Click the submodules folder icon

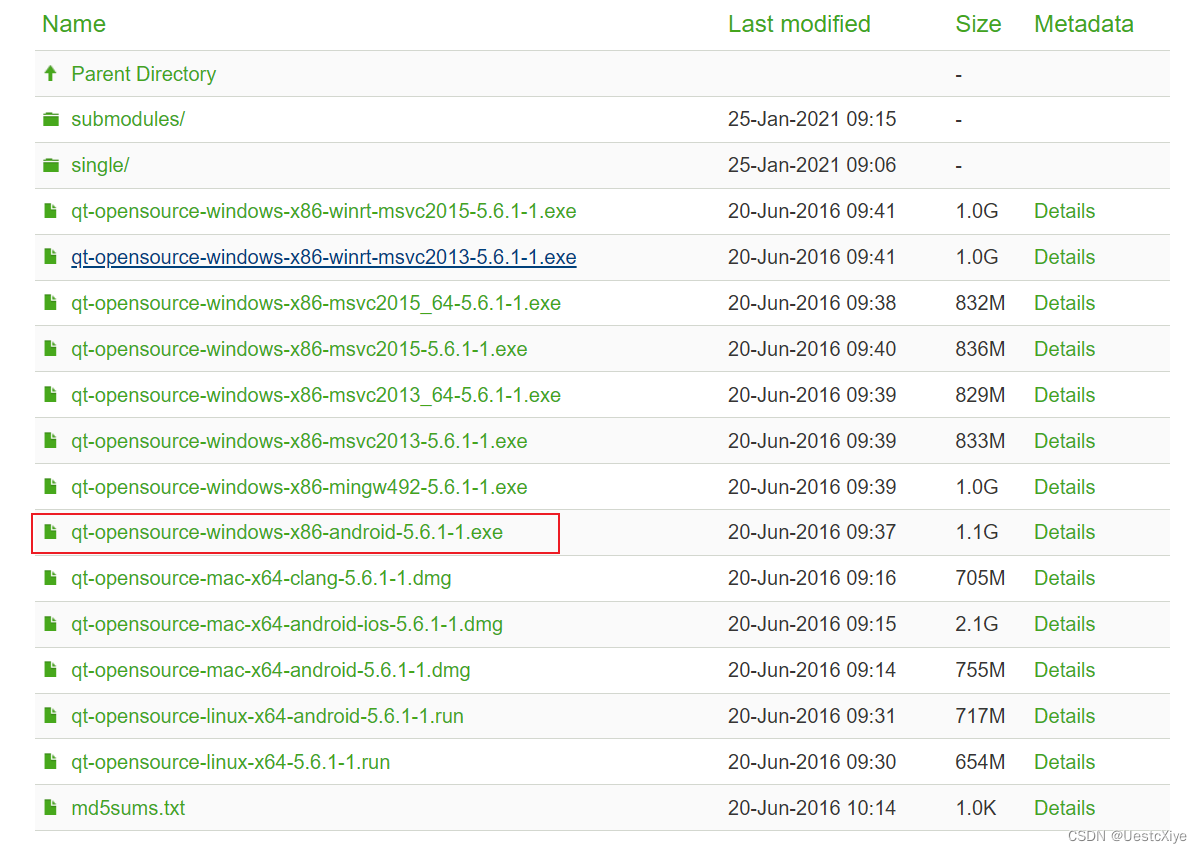51,120
